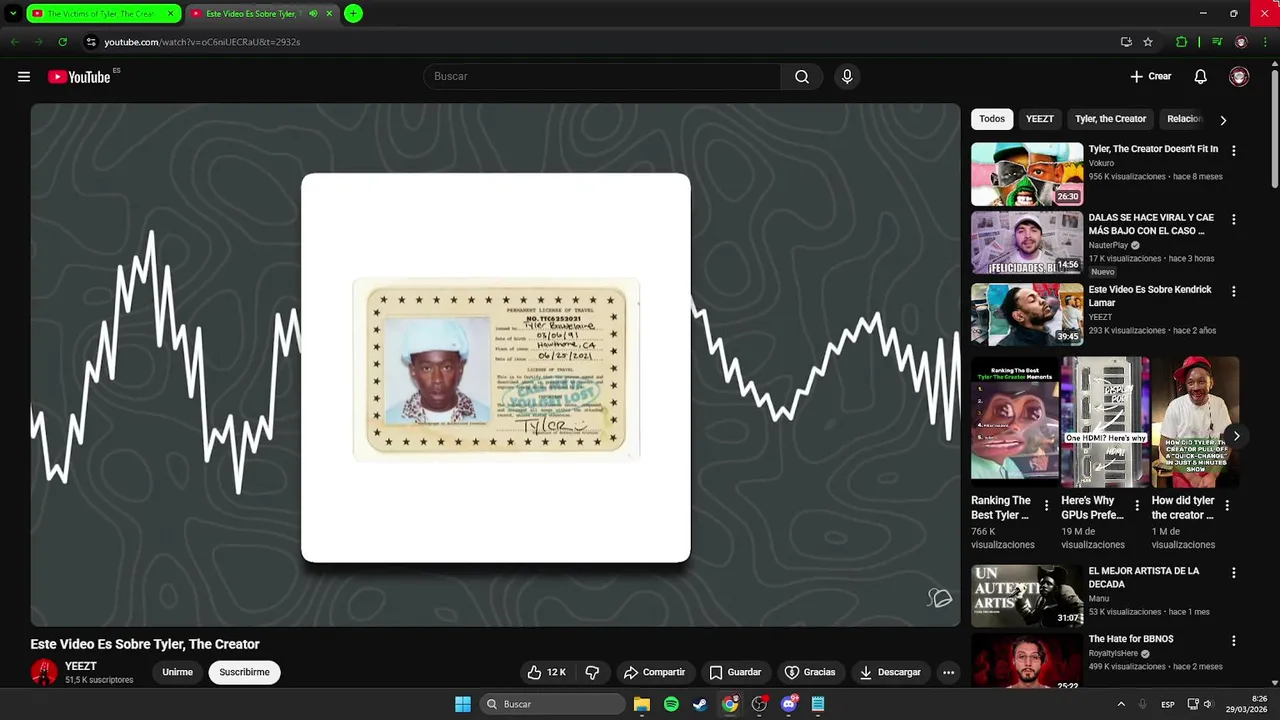Image resolution: width=1280 pixels, height=720 pixels.
Task: Open options for DALAS SE HACE VIRAL video
Action: click(1233, 220)
